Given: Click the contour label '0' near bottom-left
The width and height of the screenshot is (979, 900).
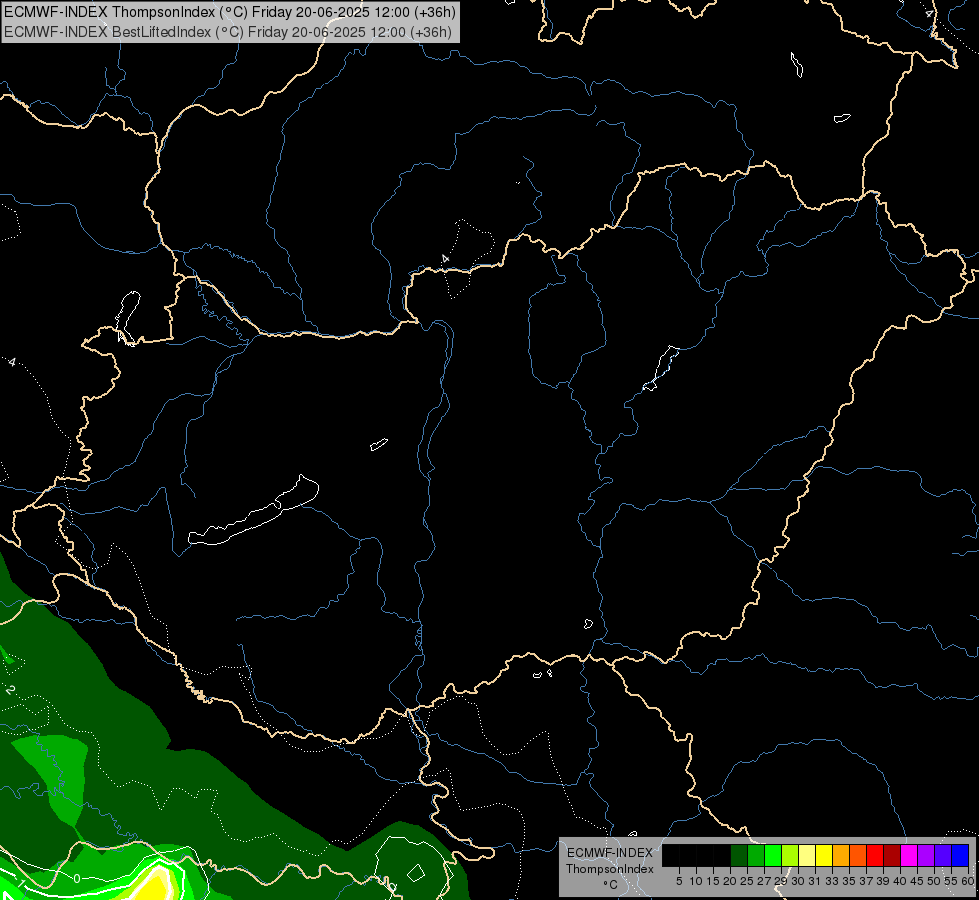Looking at the screenshot, I should pyautogui.click(x=76, y=879).
